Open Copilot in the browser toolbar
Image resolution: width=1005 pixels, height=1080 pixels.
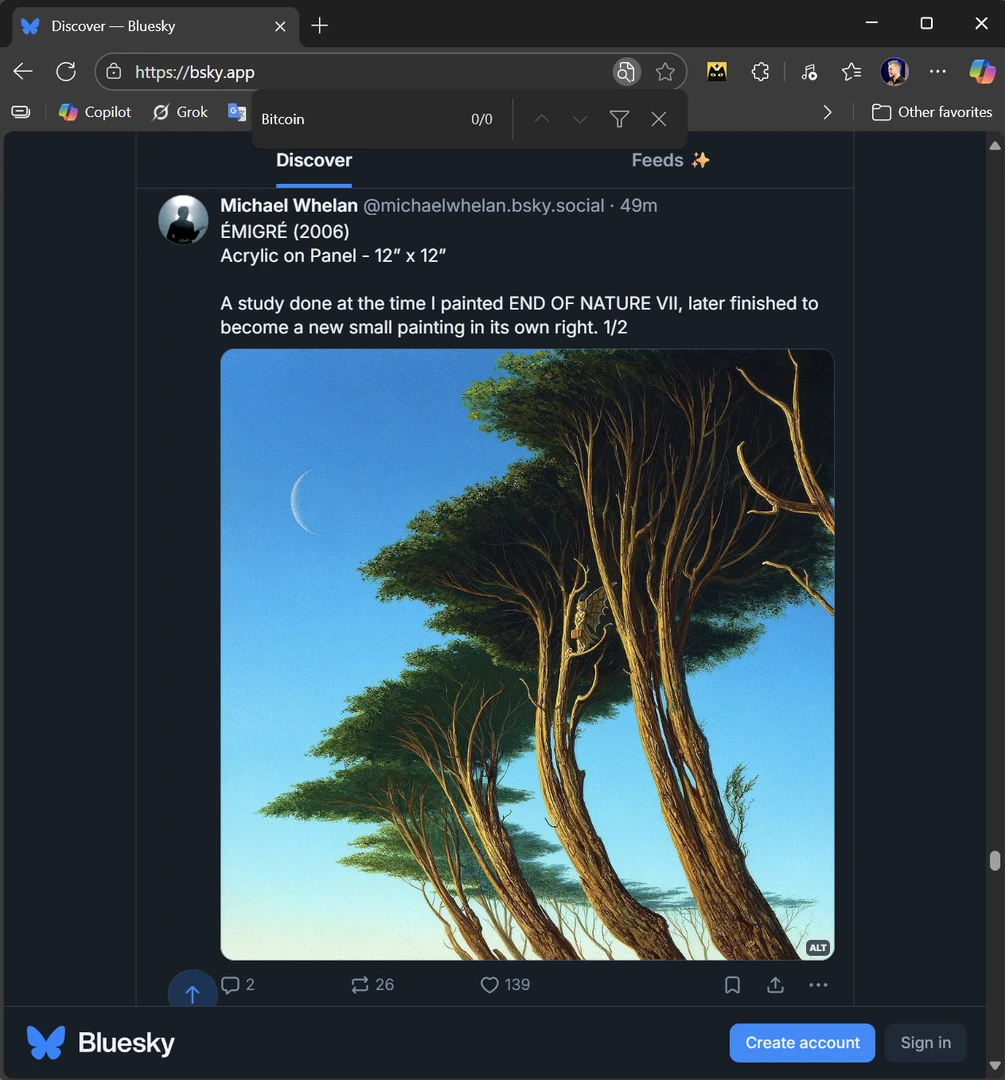pos(94,112)
